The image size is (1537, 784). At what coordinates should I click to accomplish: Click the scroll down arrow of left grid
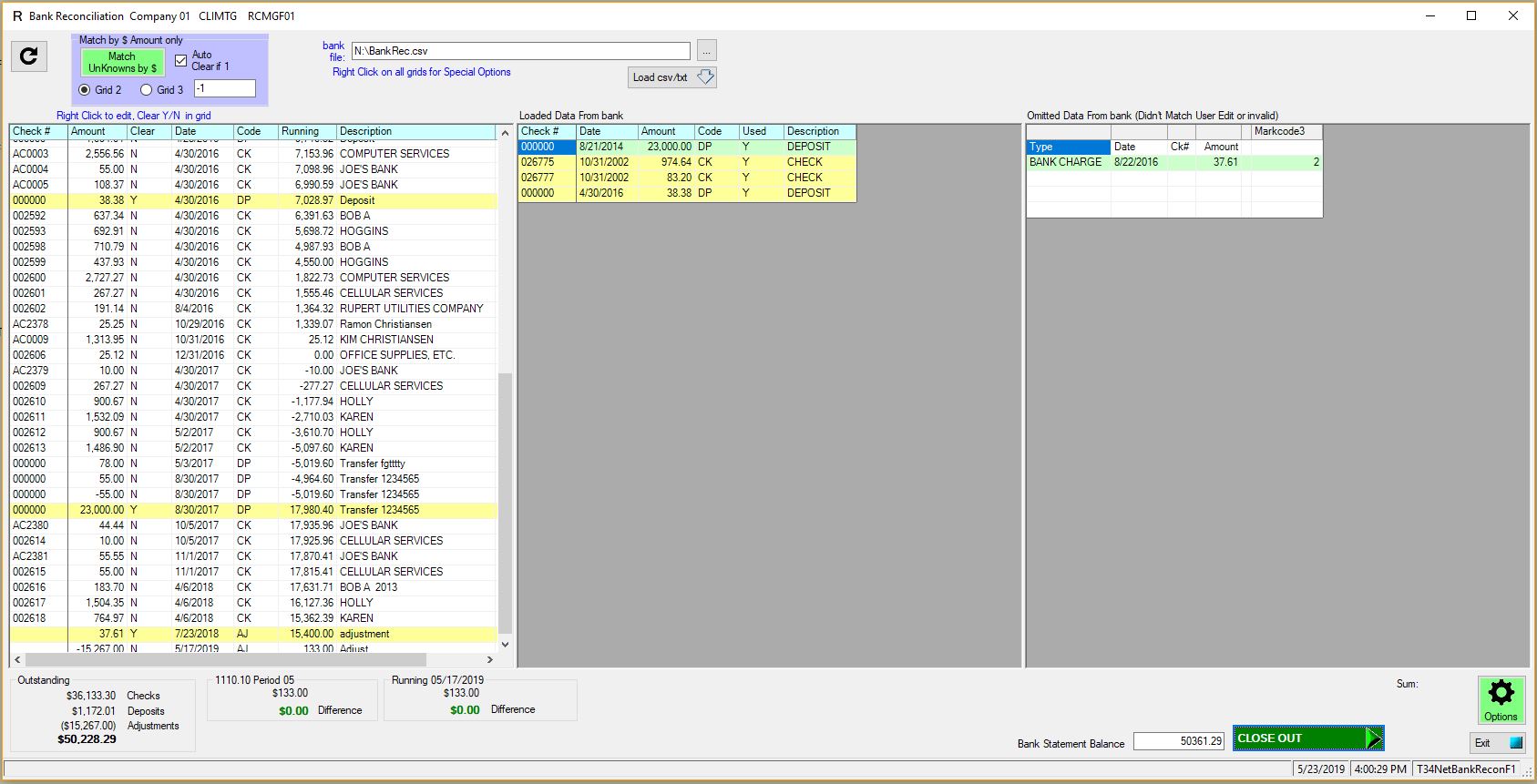click(x=505, y=645)
